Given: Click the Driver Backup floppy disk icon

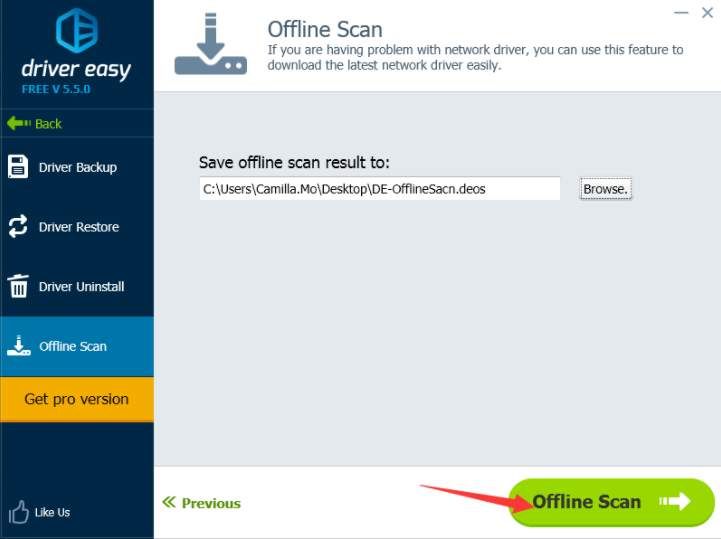Looking at the screenshot, I should [x=18, y=167].
